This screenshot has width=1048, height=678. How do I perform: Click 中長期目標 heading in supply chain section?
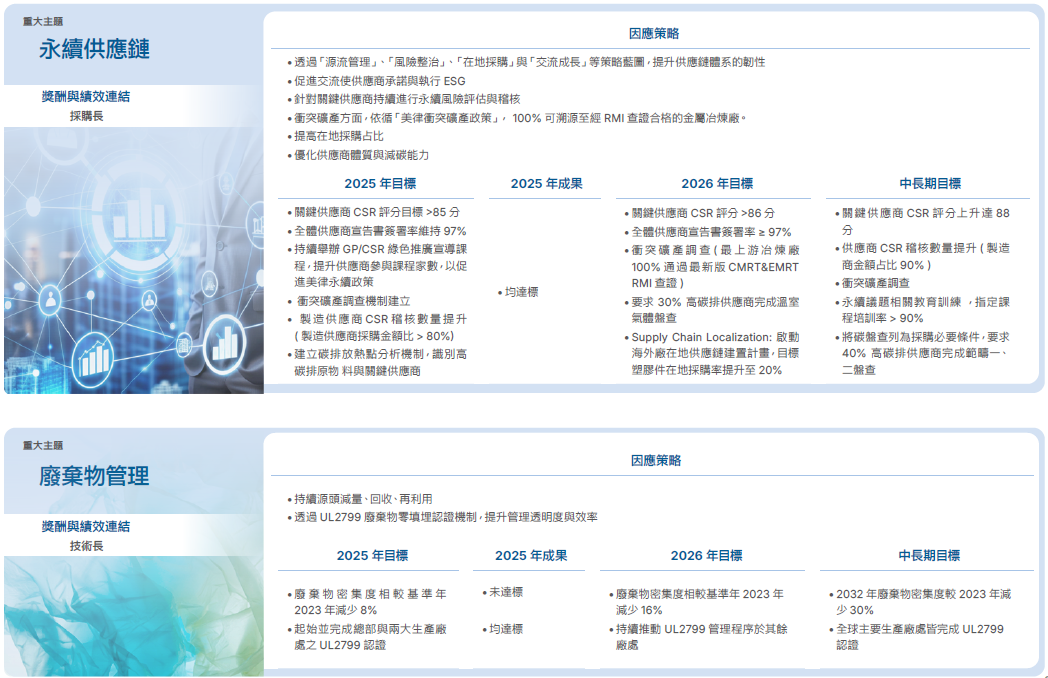[x=930, y=183]
